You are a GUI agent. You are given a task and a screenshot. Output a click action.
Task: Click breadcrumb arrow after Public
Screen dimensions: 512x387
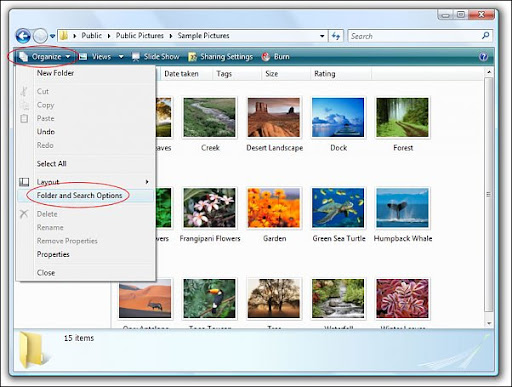pyautogui.click(x=109, y=36)
